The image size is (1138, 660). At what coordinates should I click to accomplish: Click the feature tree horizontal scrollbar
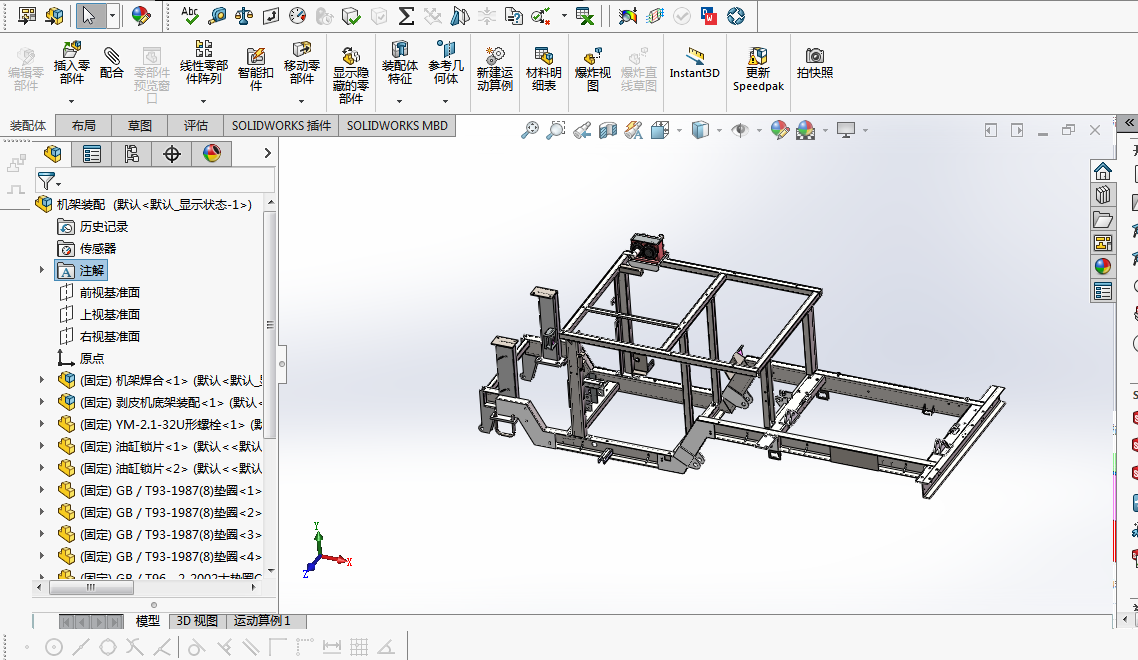click(x=91, y=587)
